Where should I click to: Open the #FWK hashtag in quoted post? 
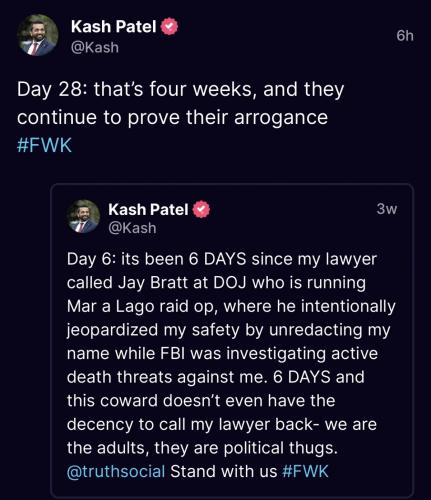(x=305, y=471)
